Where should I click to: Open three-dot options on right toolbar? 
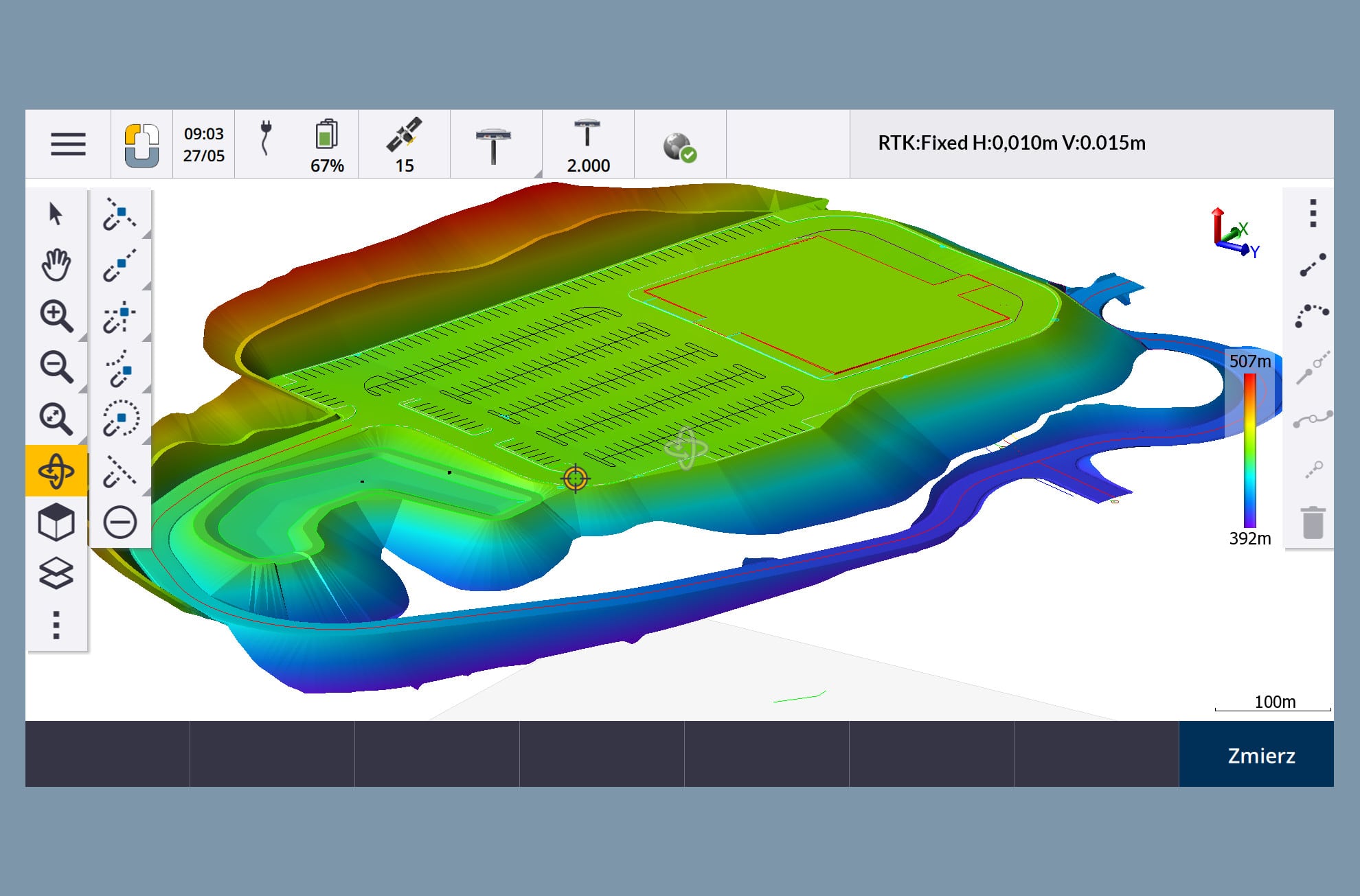(1313, 214)
